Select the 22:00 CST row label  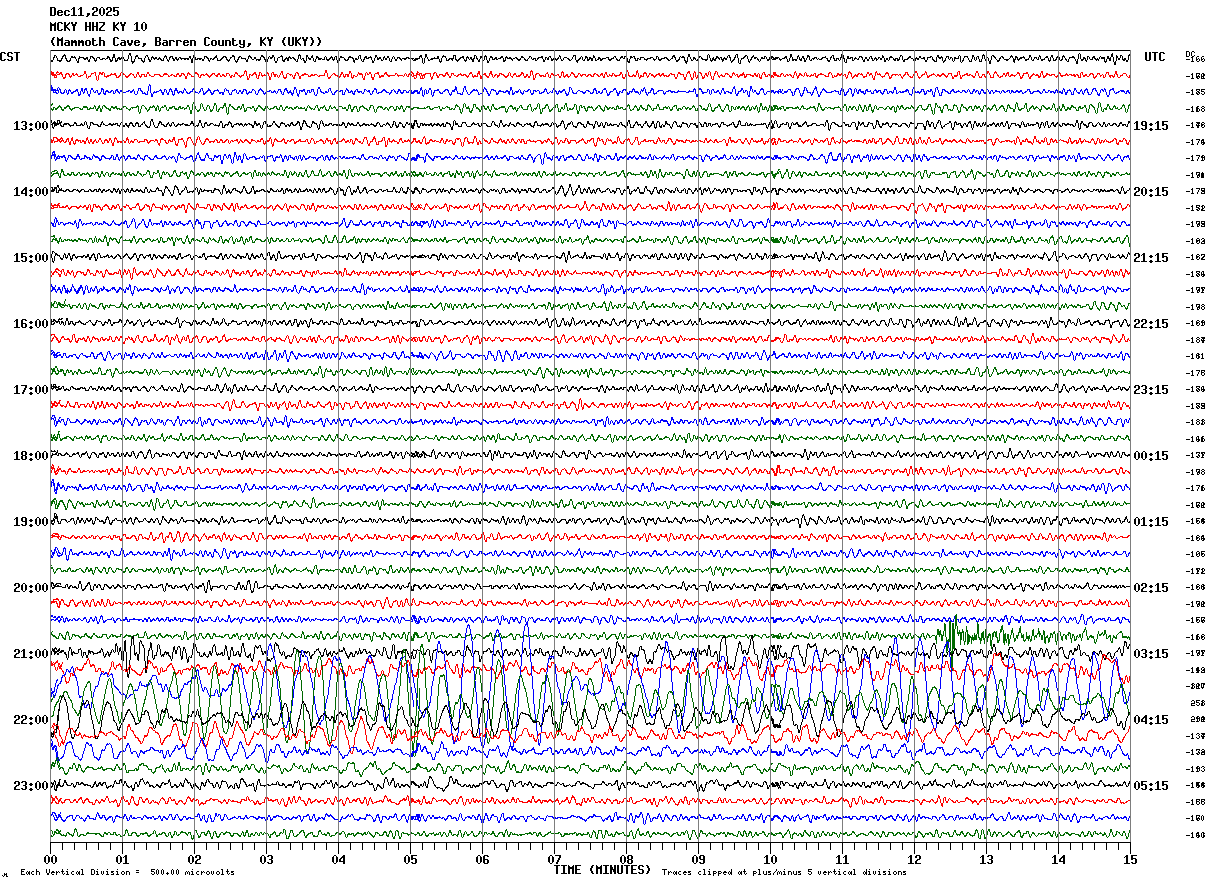click(x=31, y=720)
